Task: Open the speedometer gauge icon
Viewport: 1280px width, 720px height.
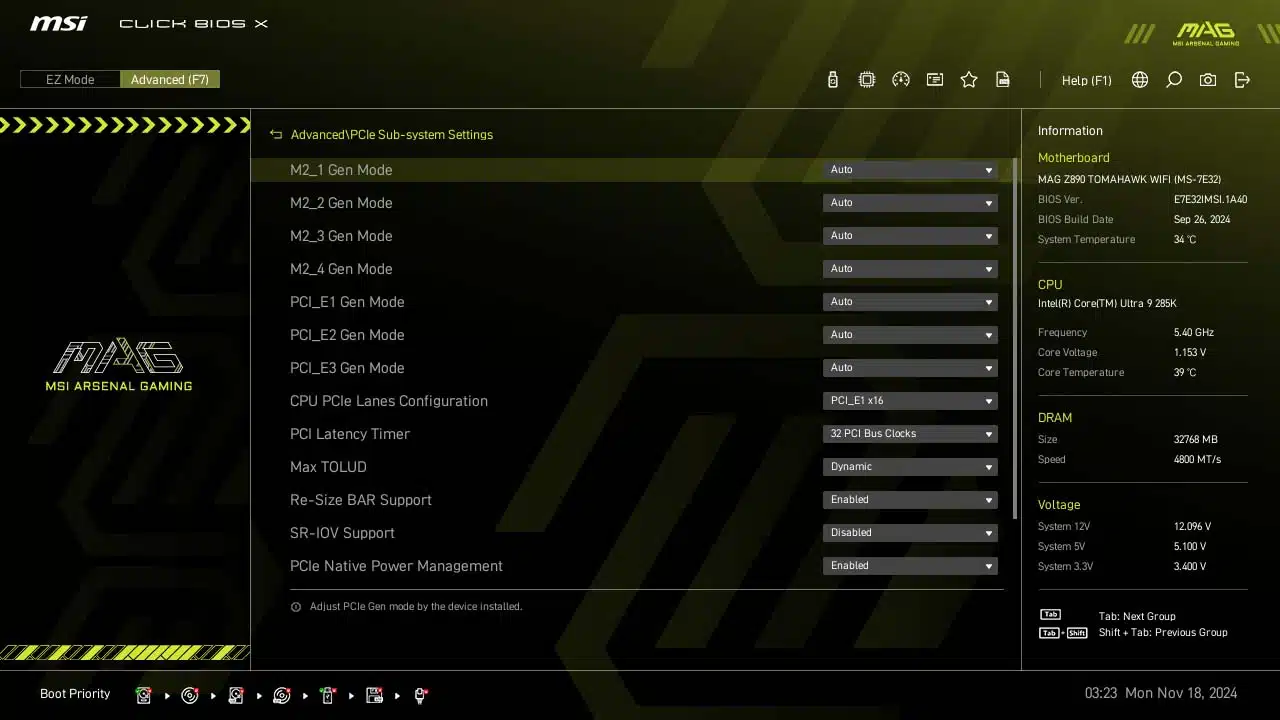Action: coord(901,80)
